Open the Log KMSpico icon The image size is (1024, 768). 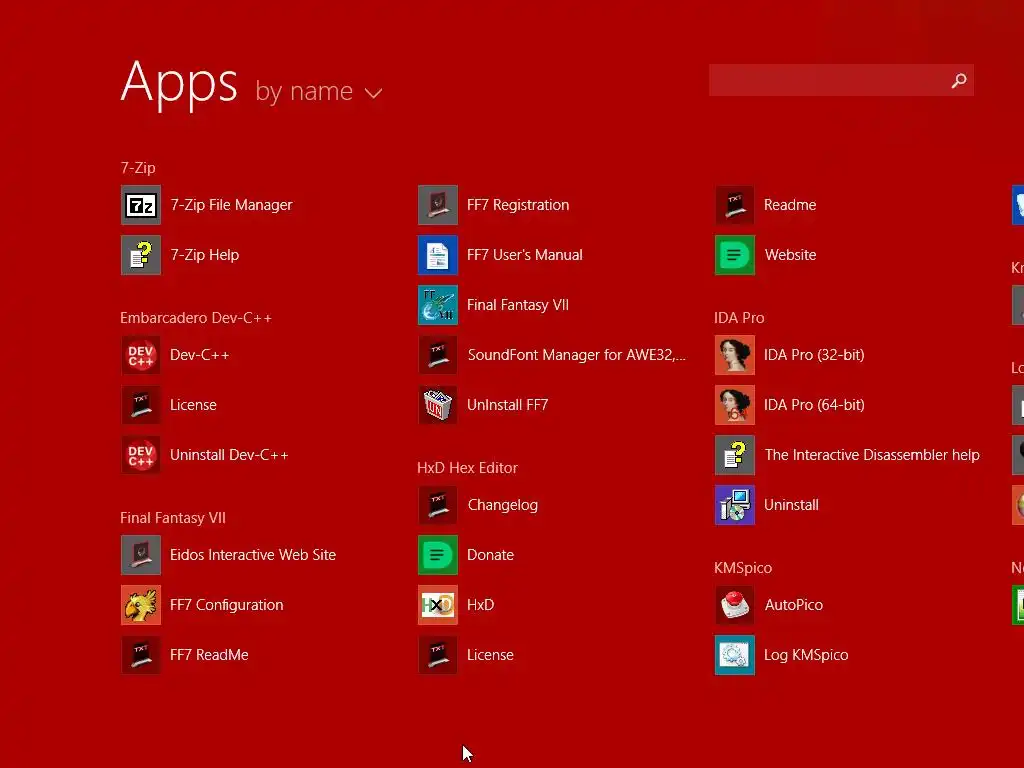pos(735,654)
